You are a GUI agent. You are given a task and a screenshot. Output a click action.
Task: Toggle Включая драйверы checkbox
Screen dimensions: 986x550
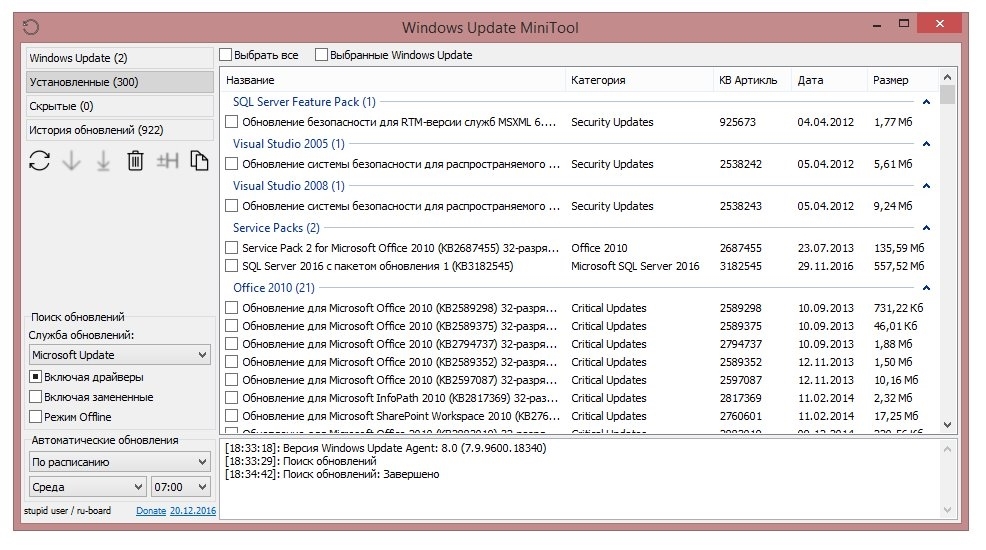tap(36, 377)
